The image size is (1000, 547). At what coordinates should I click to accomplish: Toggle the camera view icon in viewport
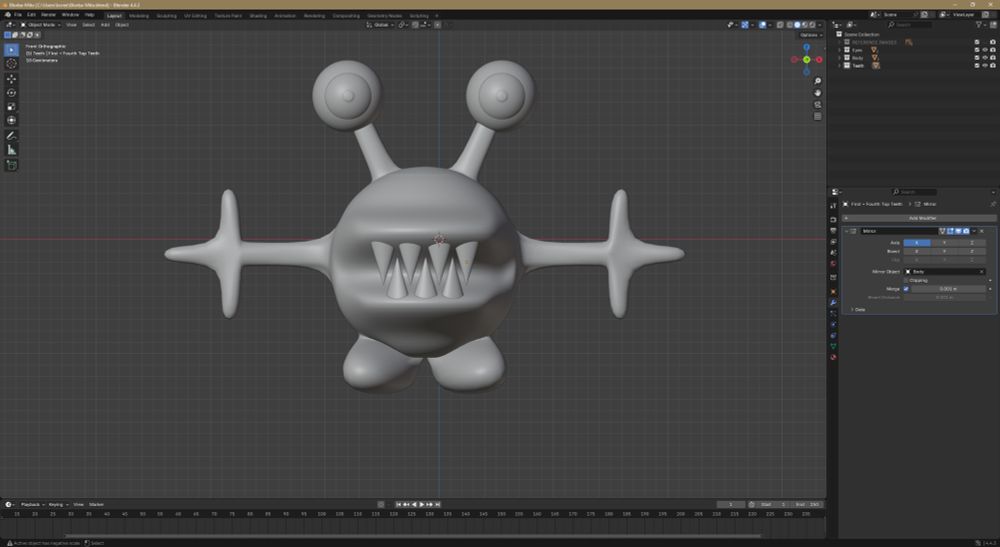tap(818, 104)
